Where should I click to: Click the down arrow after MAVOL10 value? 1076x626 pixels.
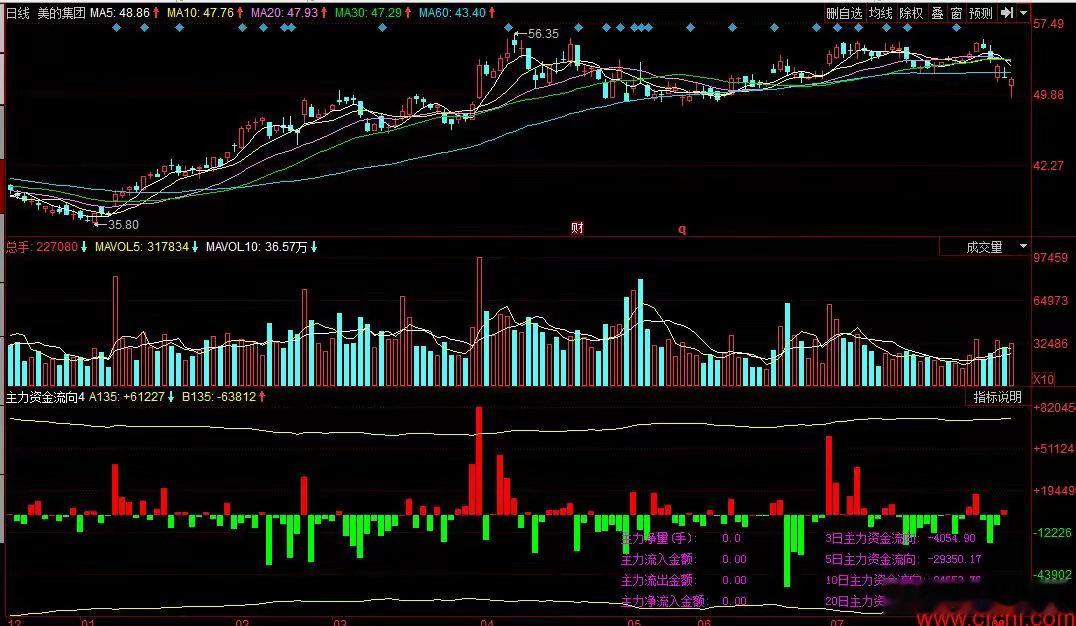point(314,246)
